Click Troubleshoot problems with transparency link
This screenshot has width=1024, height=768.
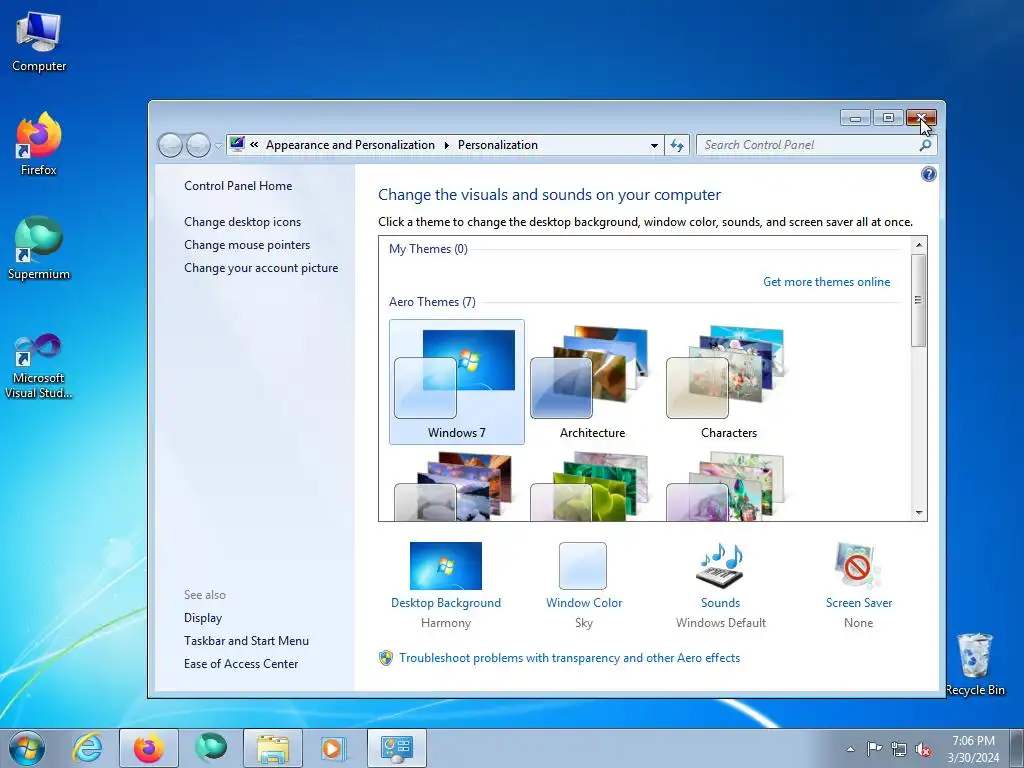(x=569, y=658)
